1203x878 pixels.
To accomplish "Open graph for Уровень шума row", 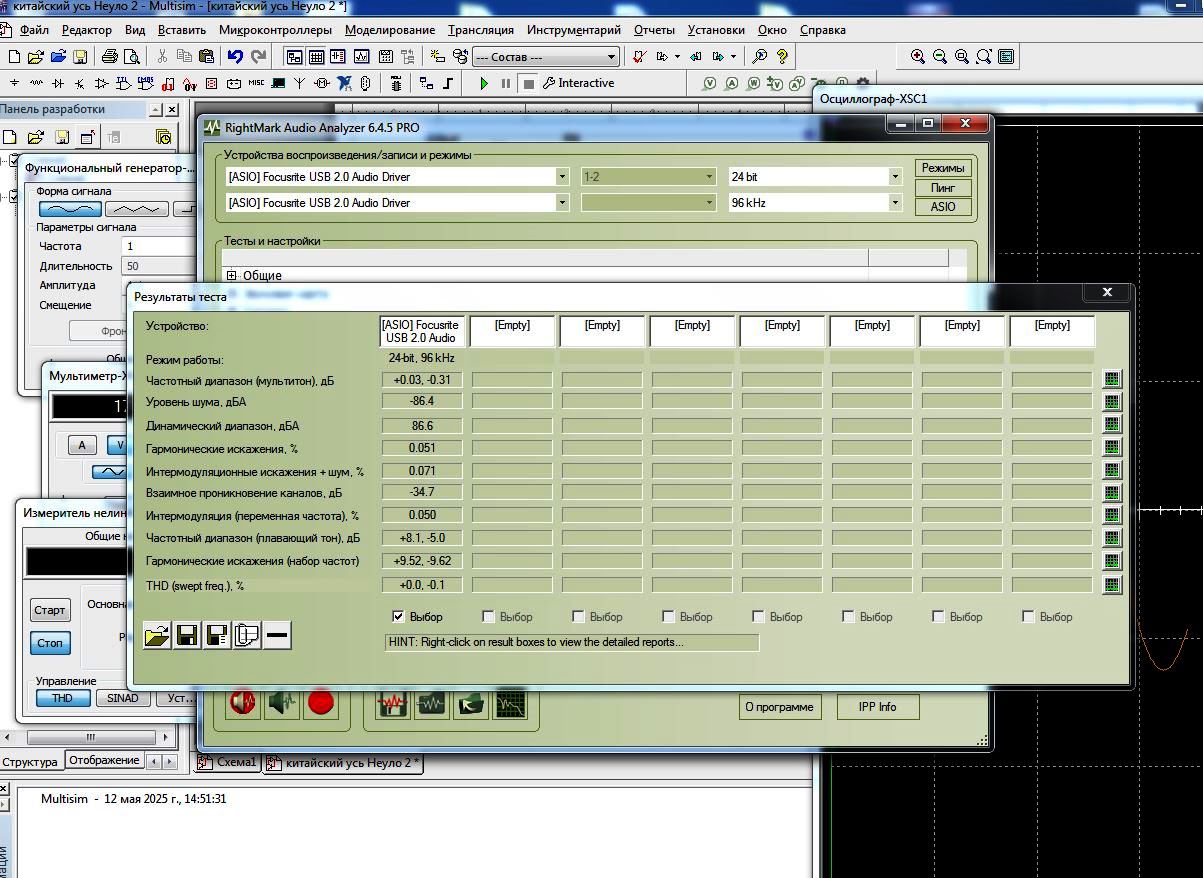I will (x=1111, y=402).
